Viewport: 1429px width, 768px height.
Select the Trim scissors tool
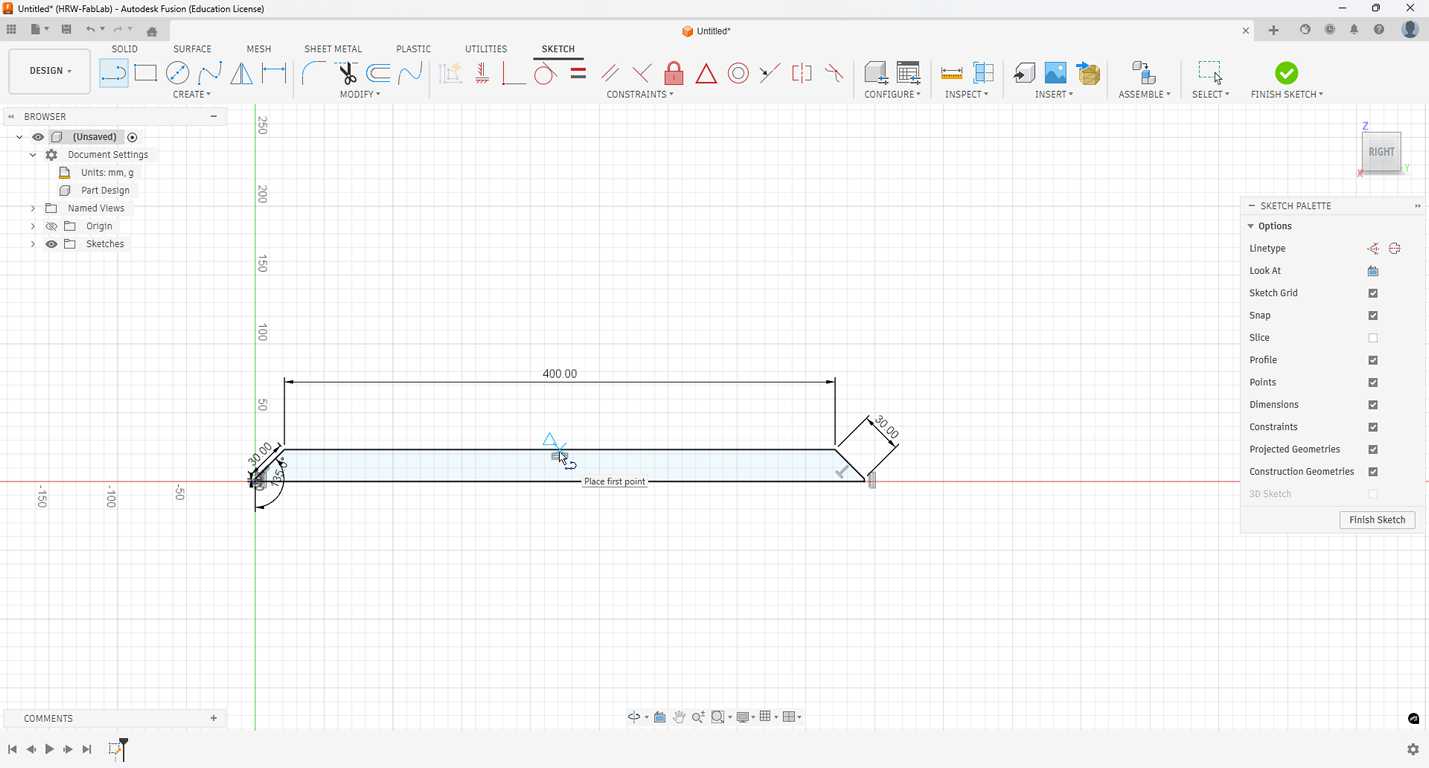click(346, 73)
